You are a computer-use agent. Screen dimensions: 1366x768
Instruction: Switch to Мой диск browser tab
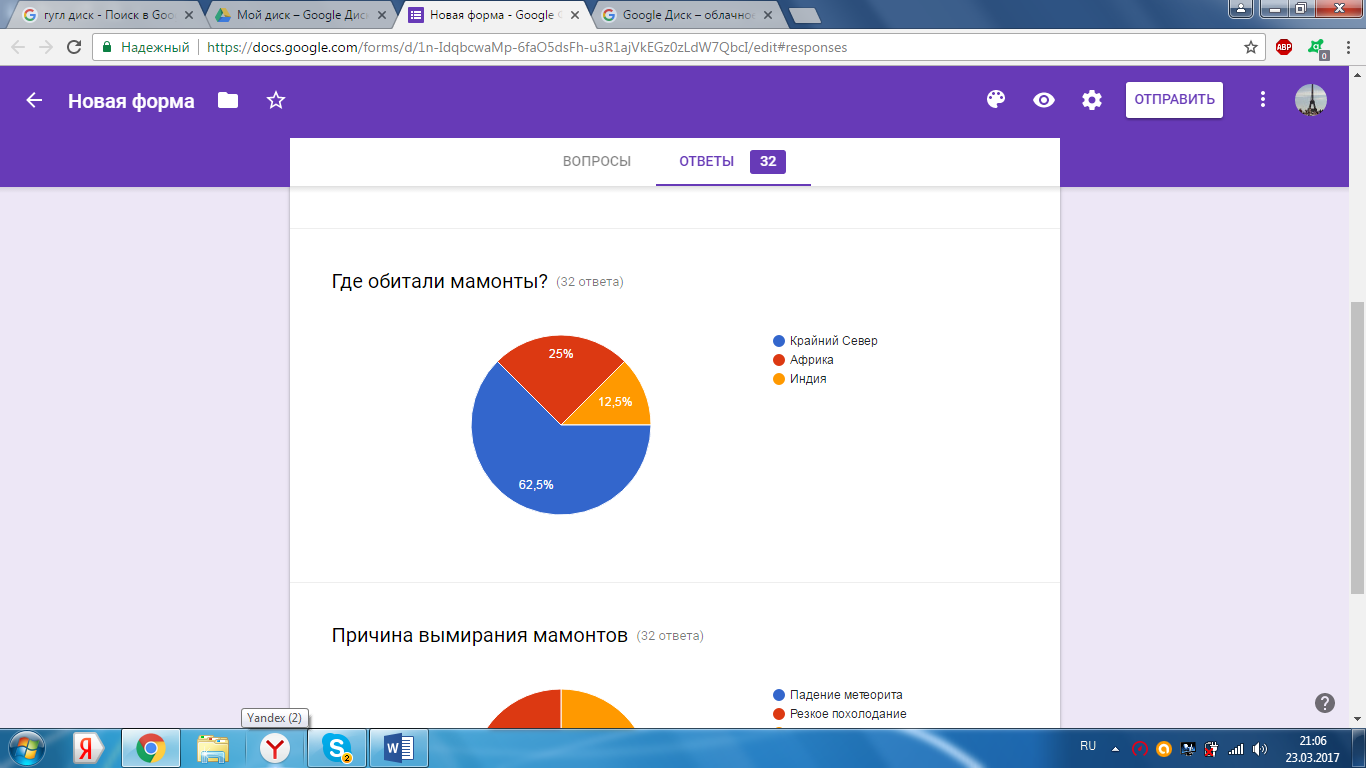(296, 16)
